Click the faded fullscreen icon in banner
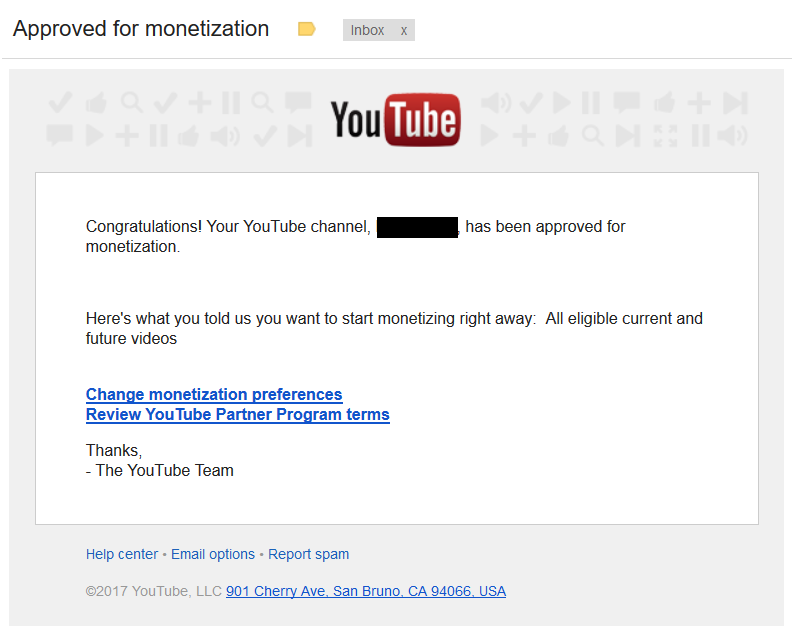792x633 pixels. [665, 136]
